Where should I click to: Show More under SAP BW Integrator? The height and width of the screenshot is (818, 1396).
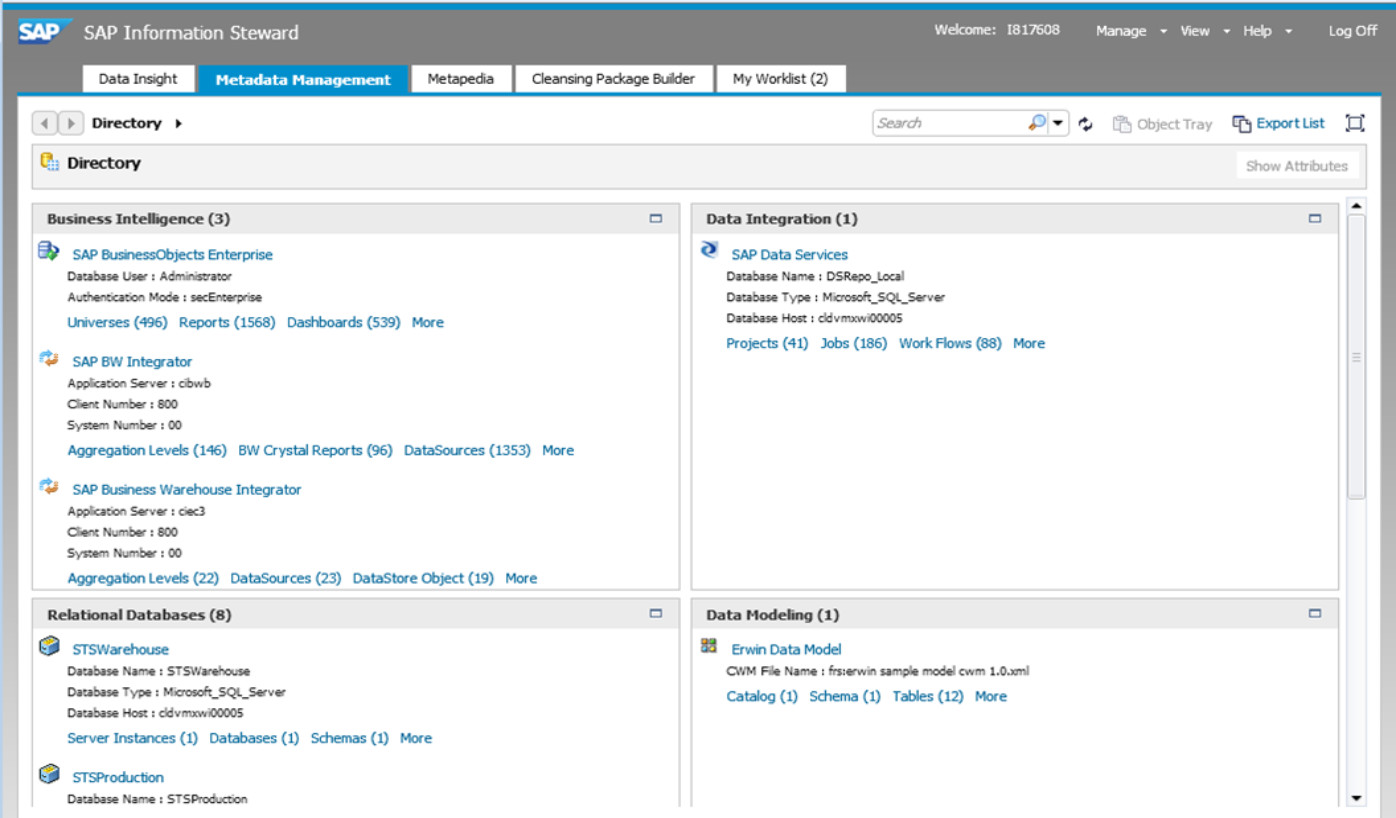pyautogui.click(x=558, y=450)
